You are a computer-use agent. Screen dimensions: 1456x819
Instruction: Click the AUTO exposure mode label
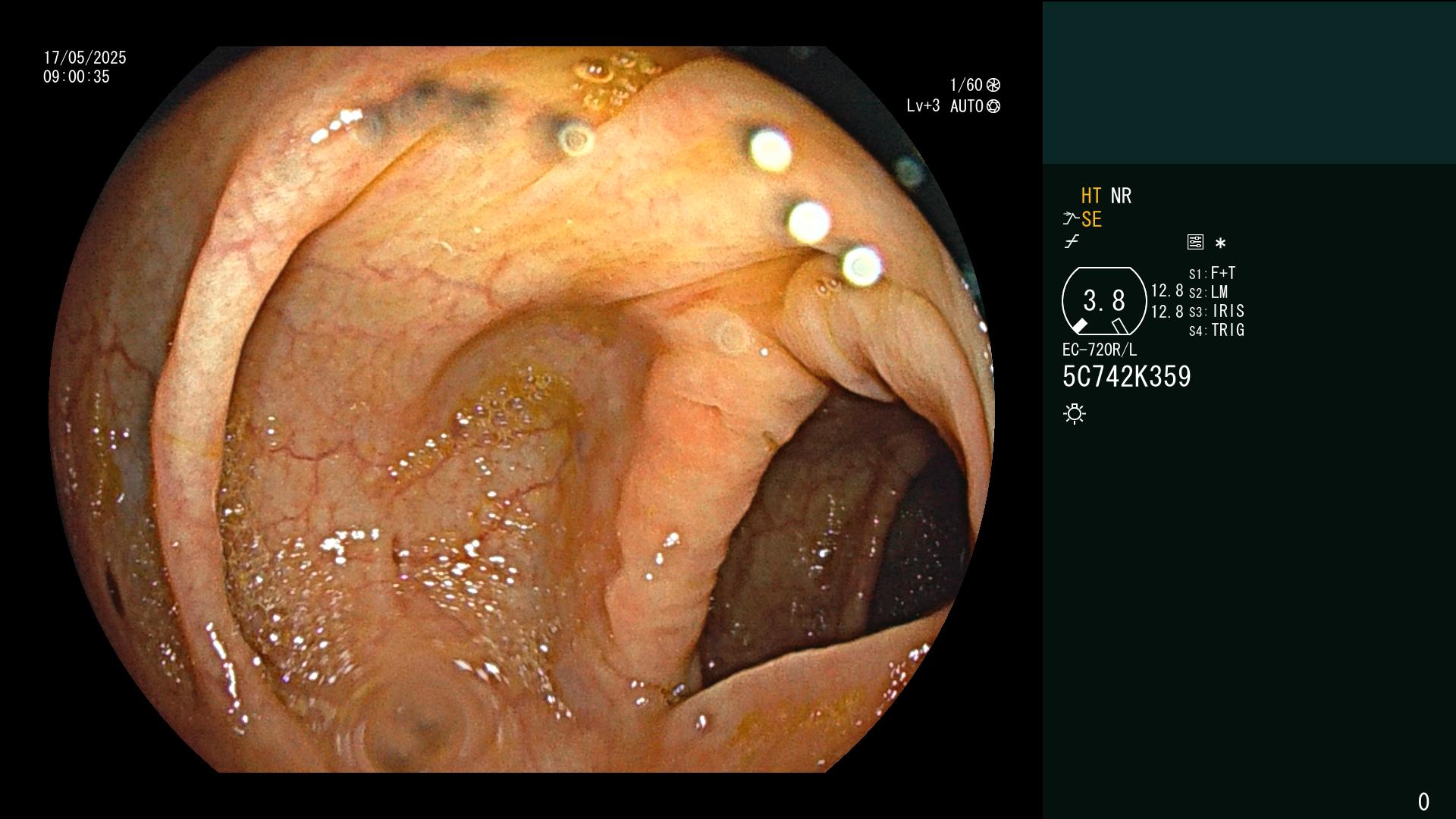[x=967, y=107]
